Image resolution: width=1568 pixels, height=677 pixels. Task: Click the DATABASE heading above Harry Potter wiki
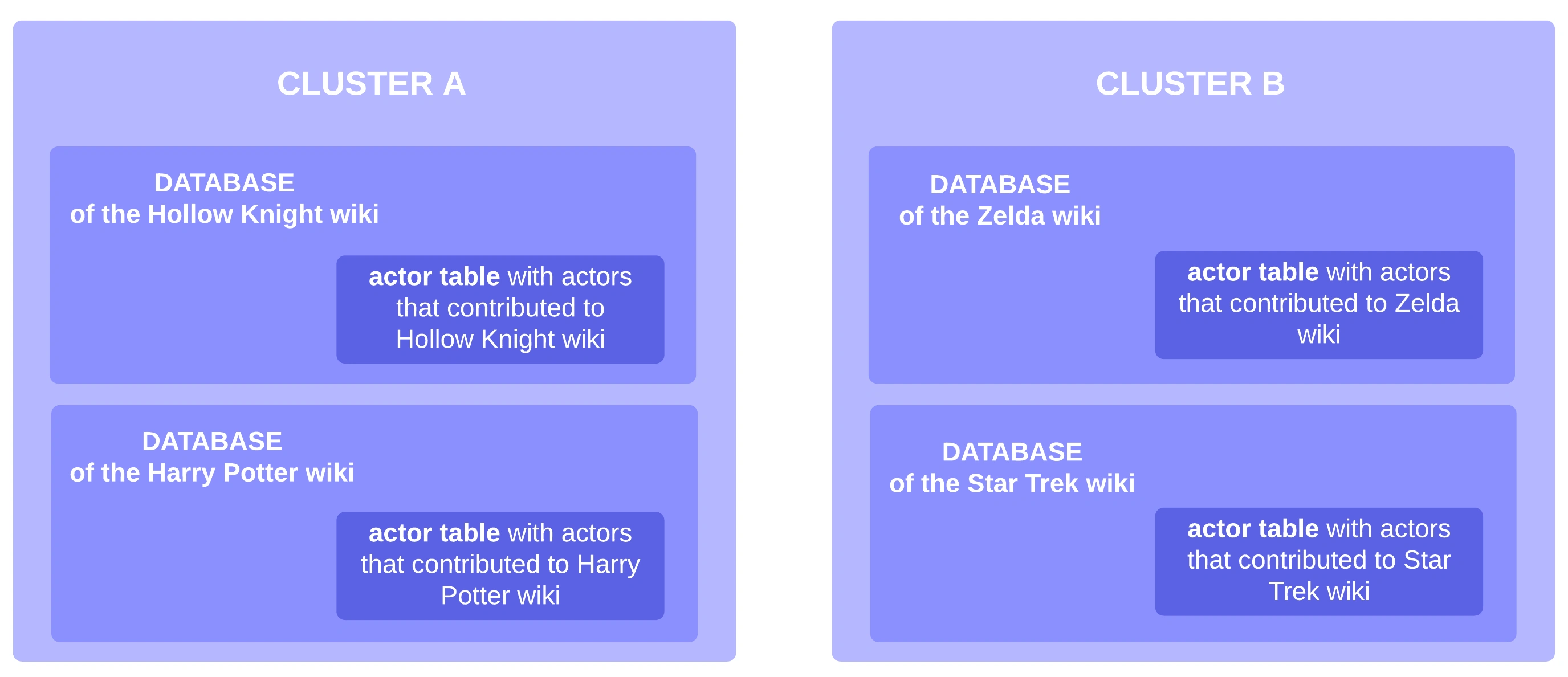point(212,442)
